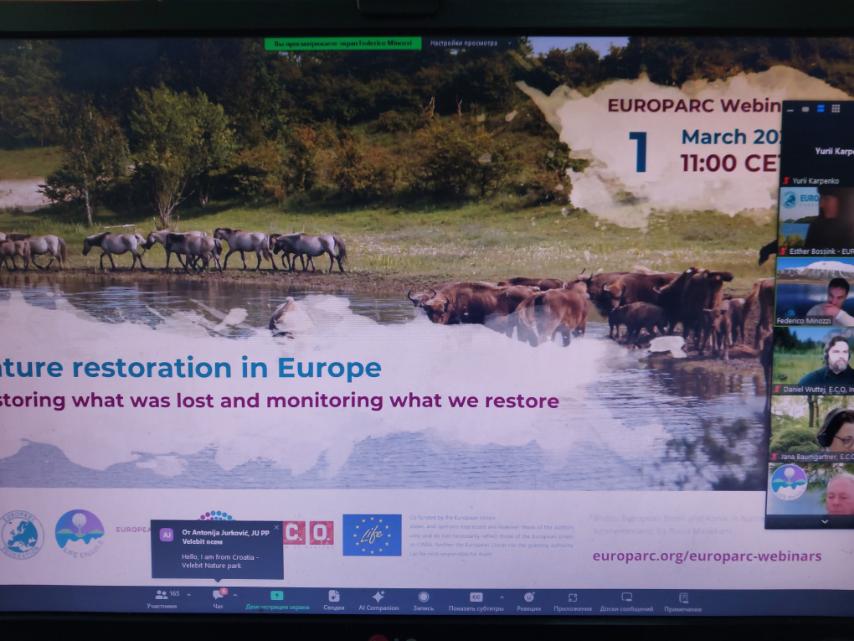Launch the AI Companion icon
This screenshot has height=641, width=854.
378,596
